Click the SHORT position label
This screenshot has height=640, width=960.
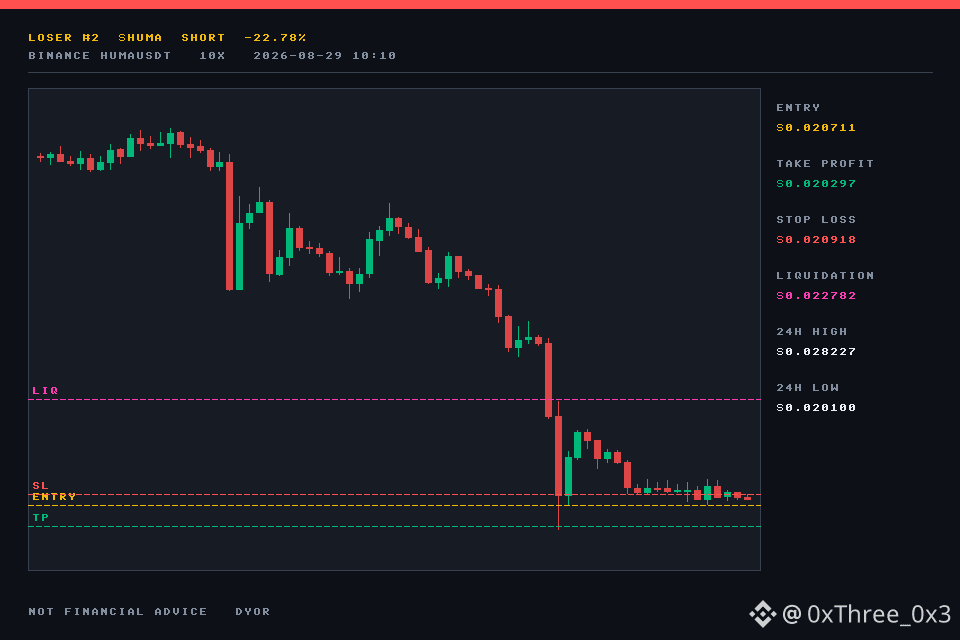203,37
